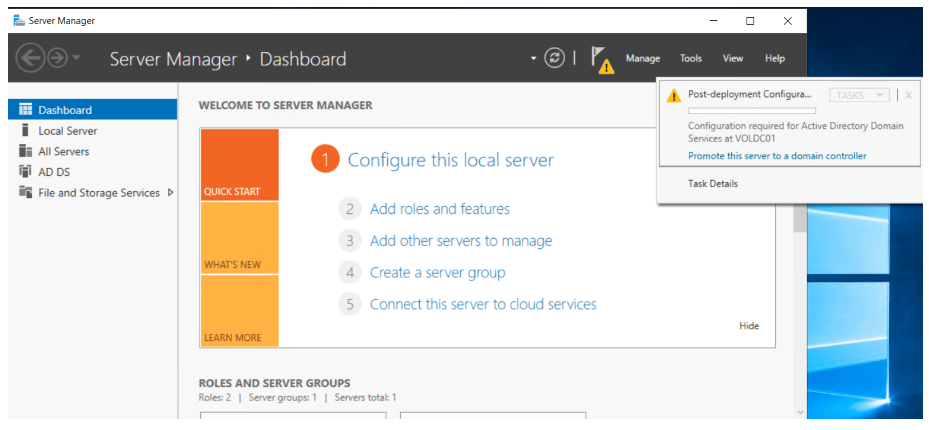
Task: Select All Servers in navigation pane
Action: point(63,152)
